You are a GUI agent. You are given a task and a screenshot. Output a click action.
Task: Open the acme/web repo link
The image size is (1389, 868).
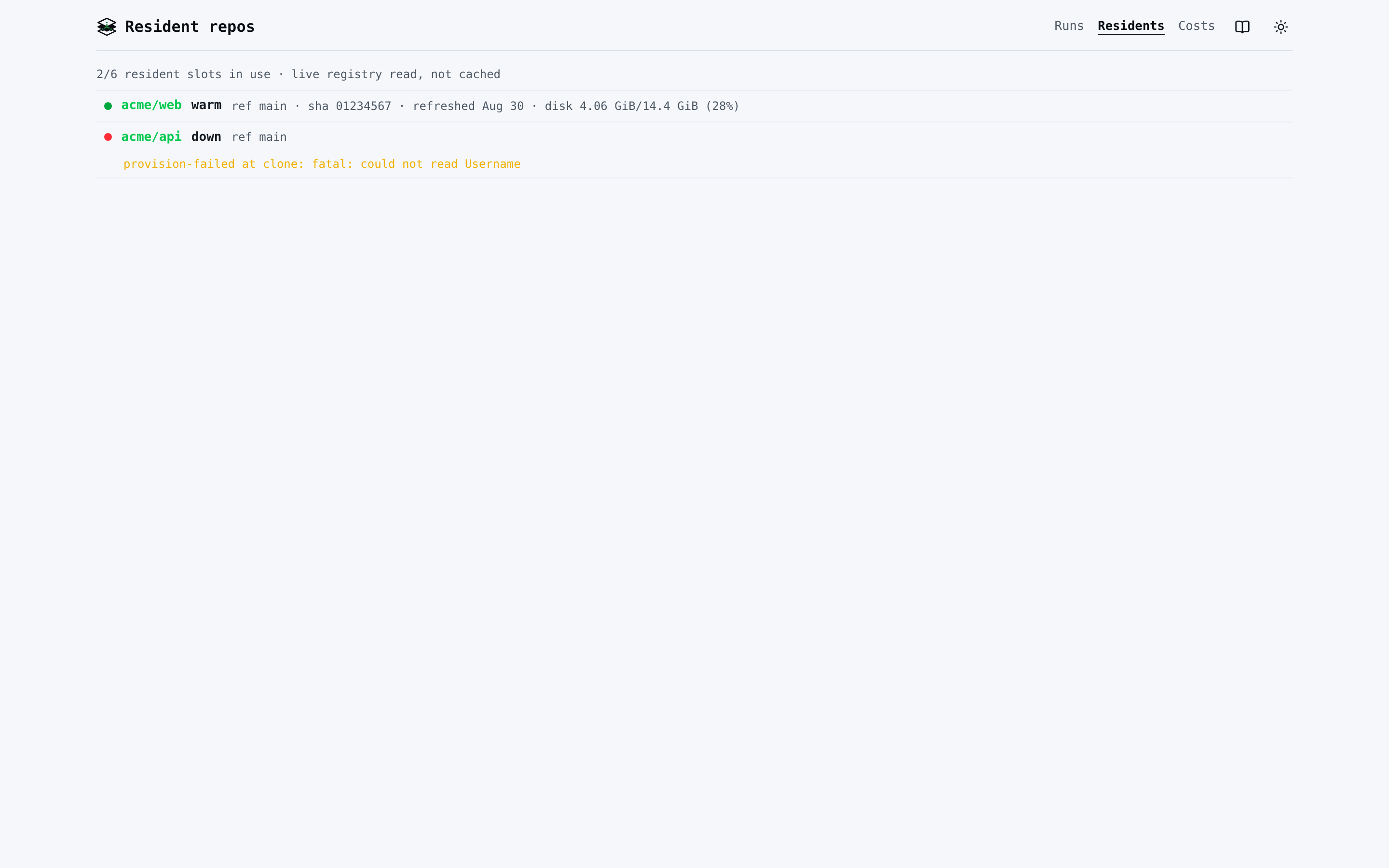point(151,105)
